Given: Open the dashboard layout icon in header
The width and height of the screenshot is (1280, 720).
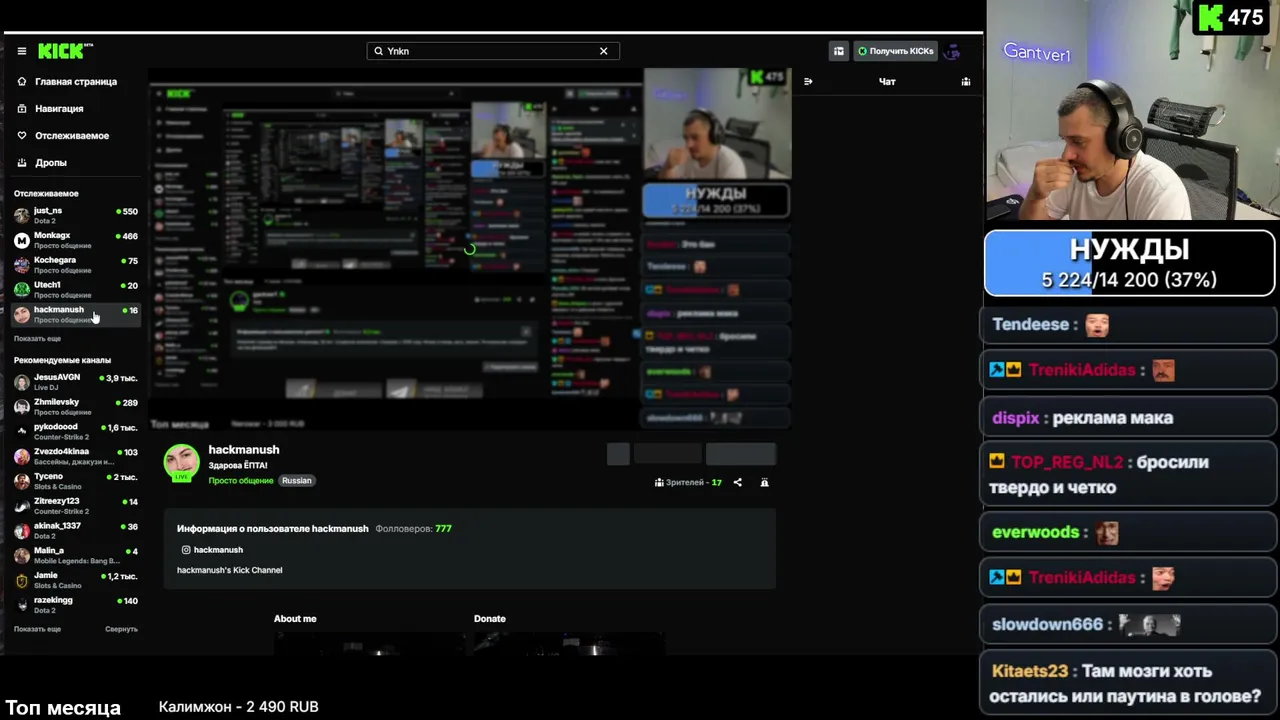Looking at the screenshot, I should click(x=839, y=51).
